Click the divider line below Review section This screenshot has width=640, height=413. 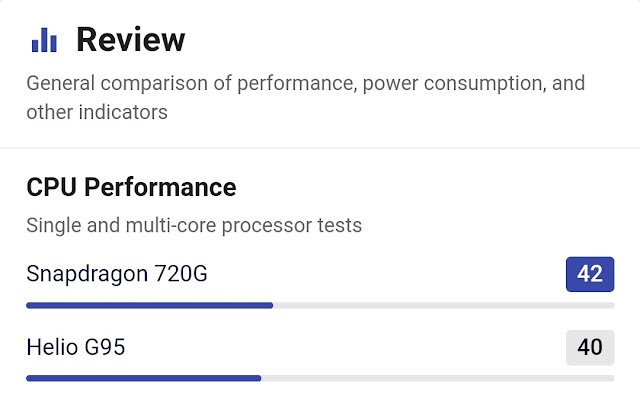(320, 148)
